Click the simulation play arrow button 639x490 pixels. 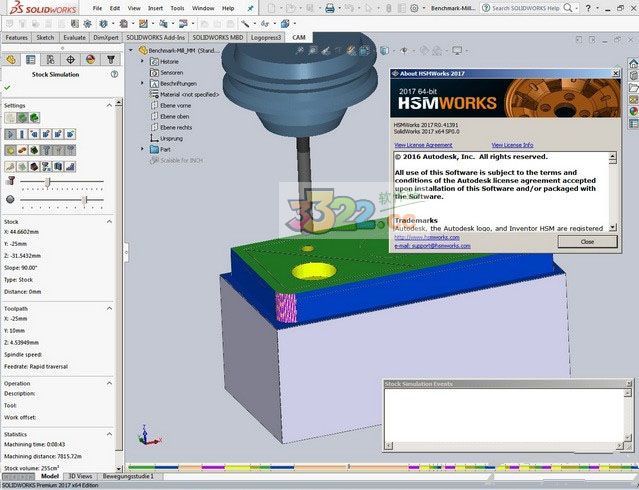(x=10, y=134)
